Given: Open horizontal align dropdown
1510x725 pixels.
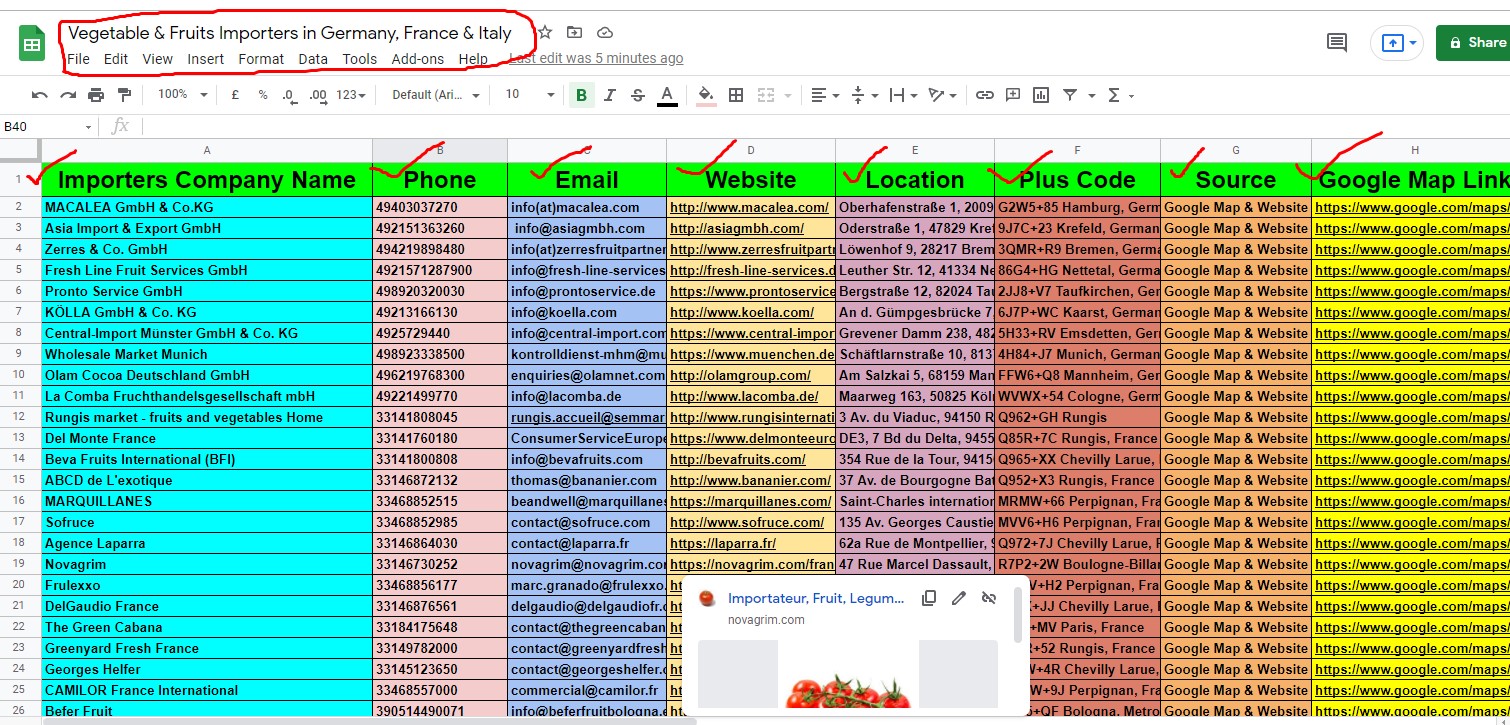Looking at the screenshot, I should point(825,95).
